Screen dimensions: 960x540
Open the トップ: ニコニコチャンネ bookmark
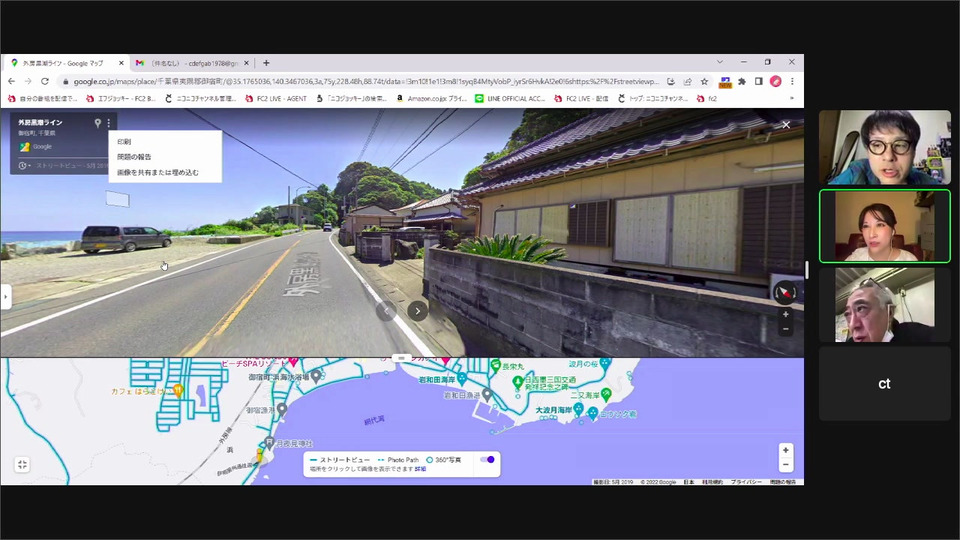[653, 98]
